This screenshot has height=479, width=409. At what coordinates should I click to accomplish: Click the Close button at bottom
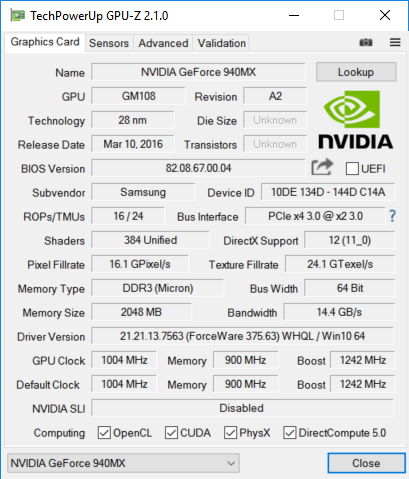pyautogui.click(x=366, y=463)
